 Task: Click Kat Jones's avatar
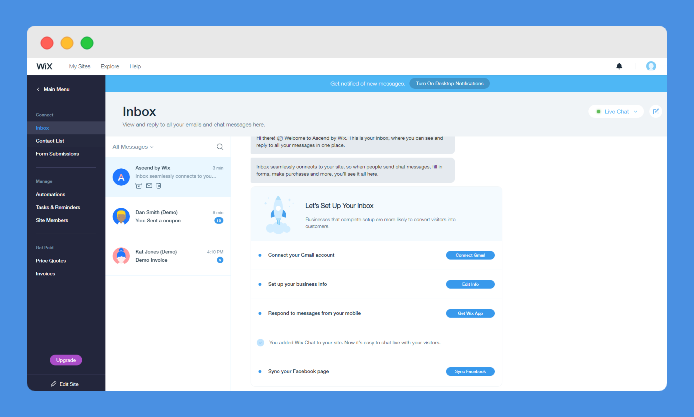pyautogui.click(x=121, y=256)
